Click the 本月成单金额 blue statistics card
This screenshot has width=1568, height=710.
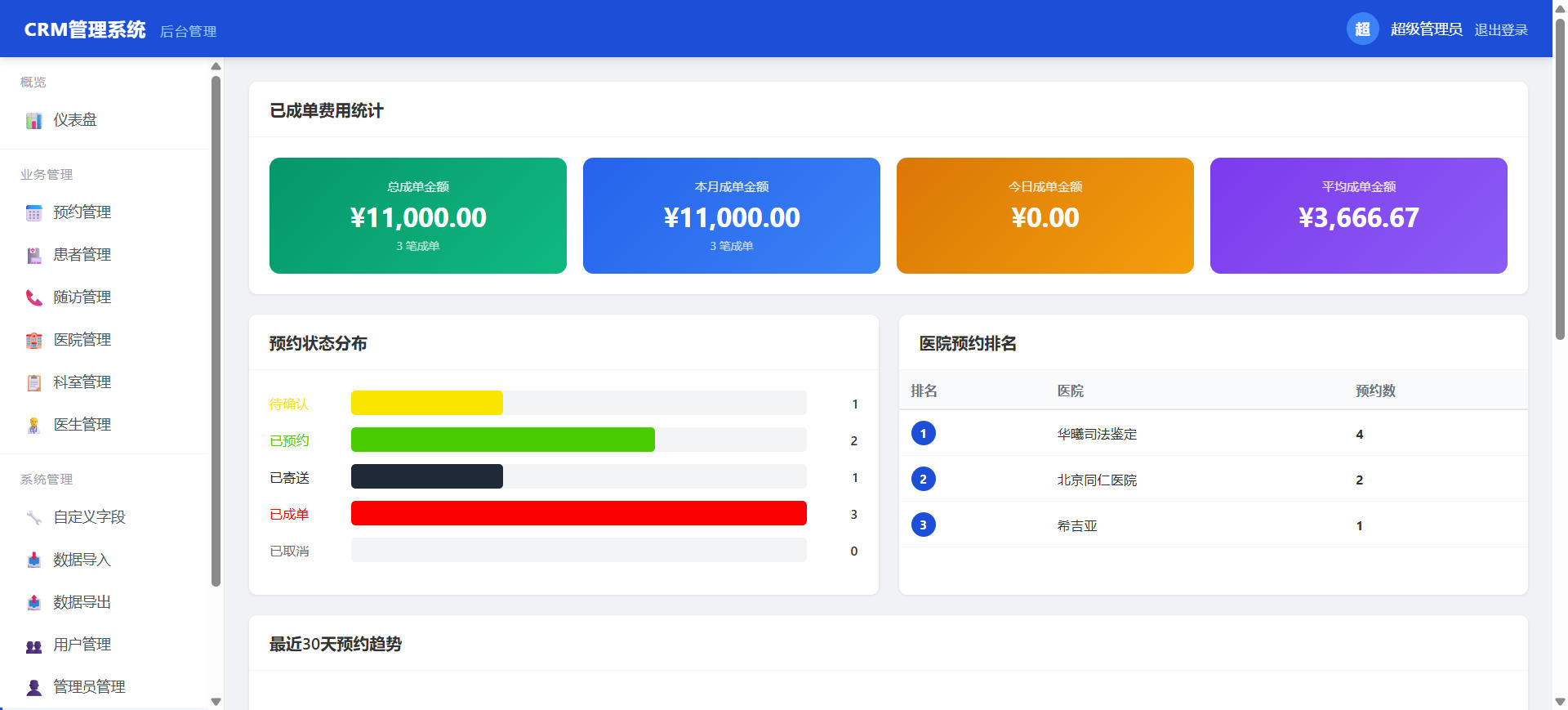coord(731,216)
